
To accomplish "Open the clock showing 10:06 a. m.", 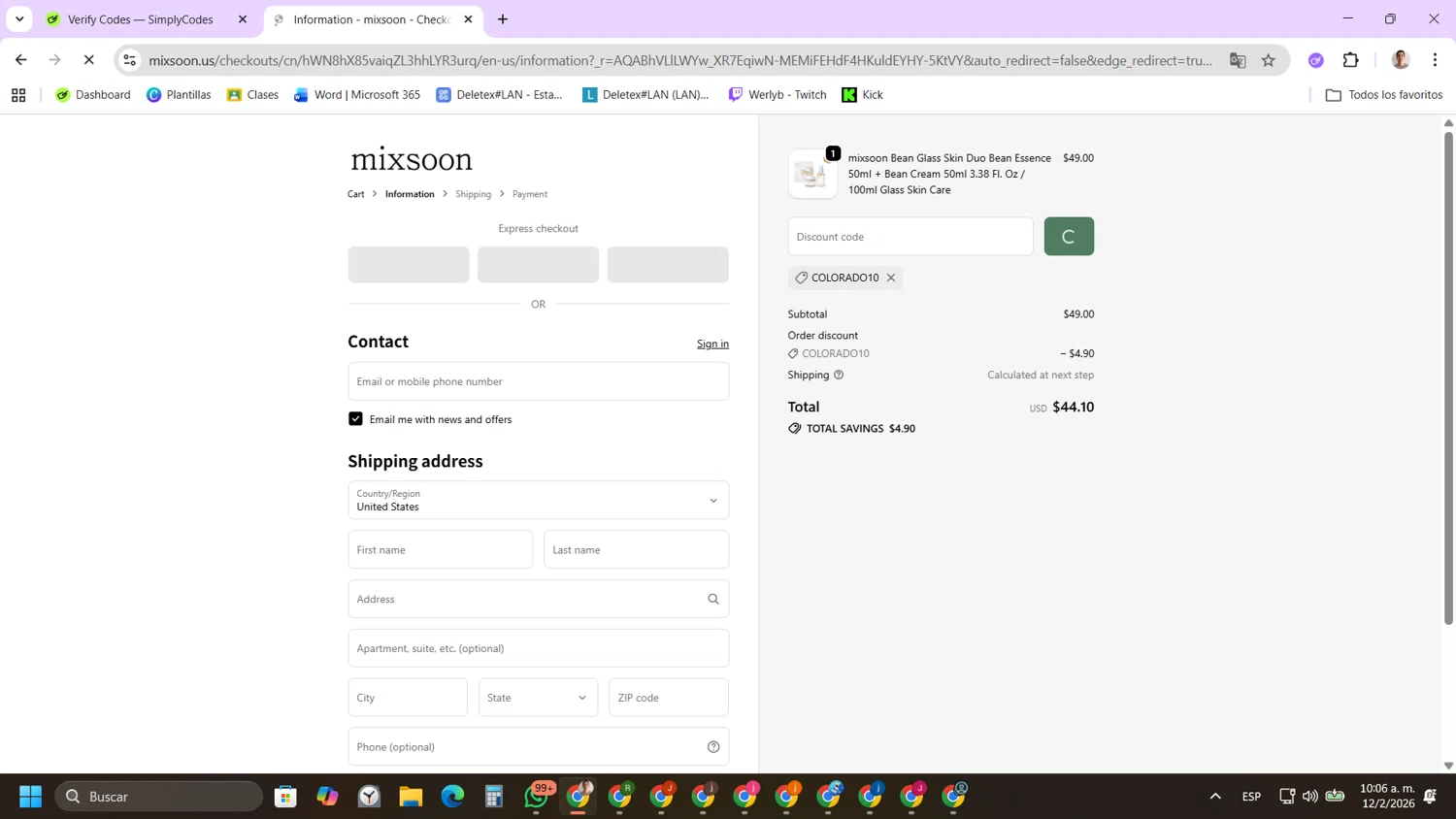I will pyautogui.click(x=1387, y=797).
